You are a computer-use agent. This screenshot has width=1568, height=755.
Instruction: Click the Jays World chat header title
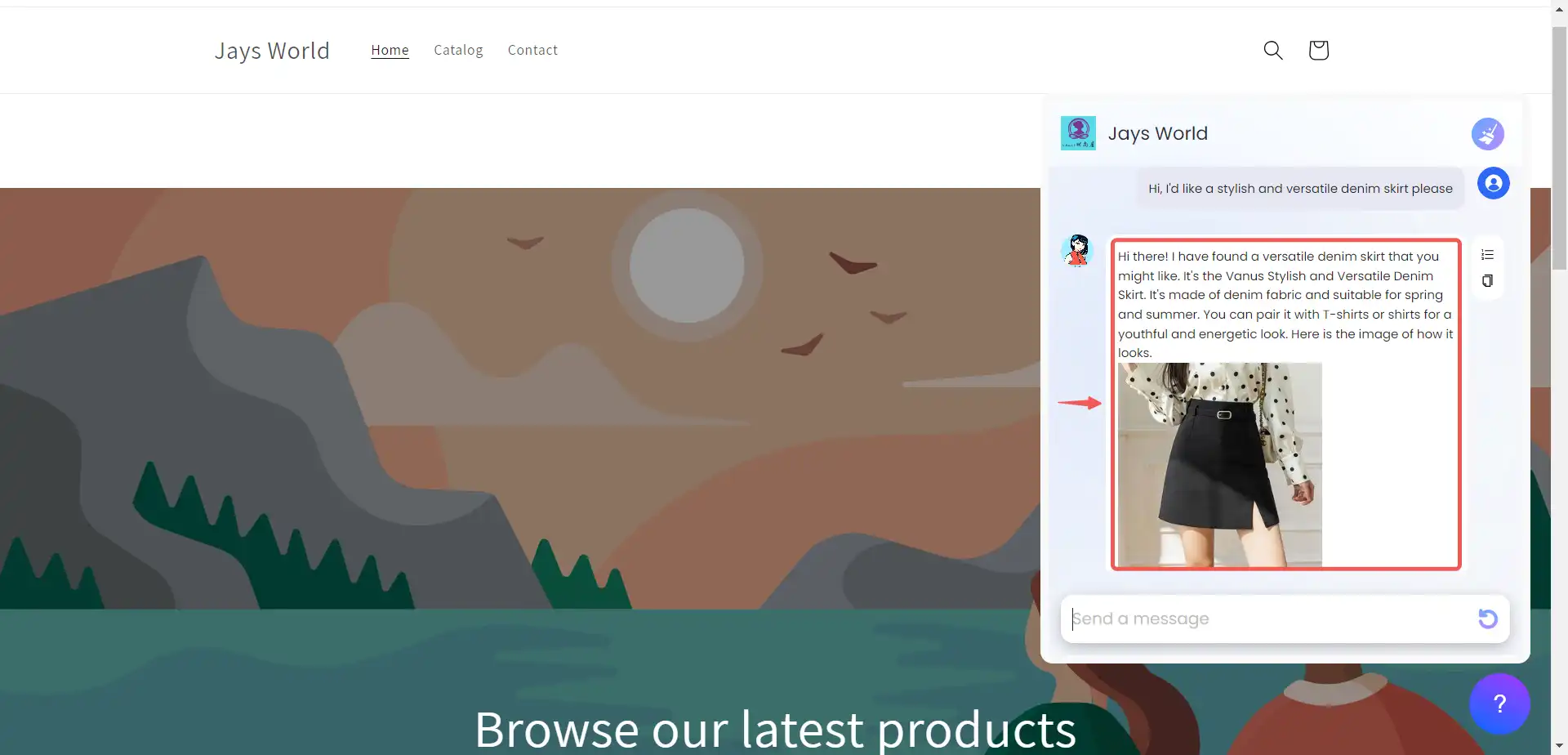[x=1157, y=133]
